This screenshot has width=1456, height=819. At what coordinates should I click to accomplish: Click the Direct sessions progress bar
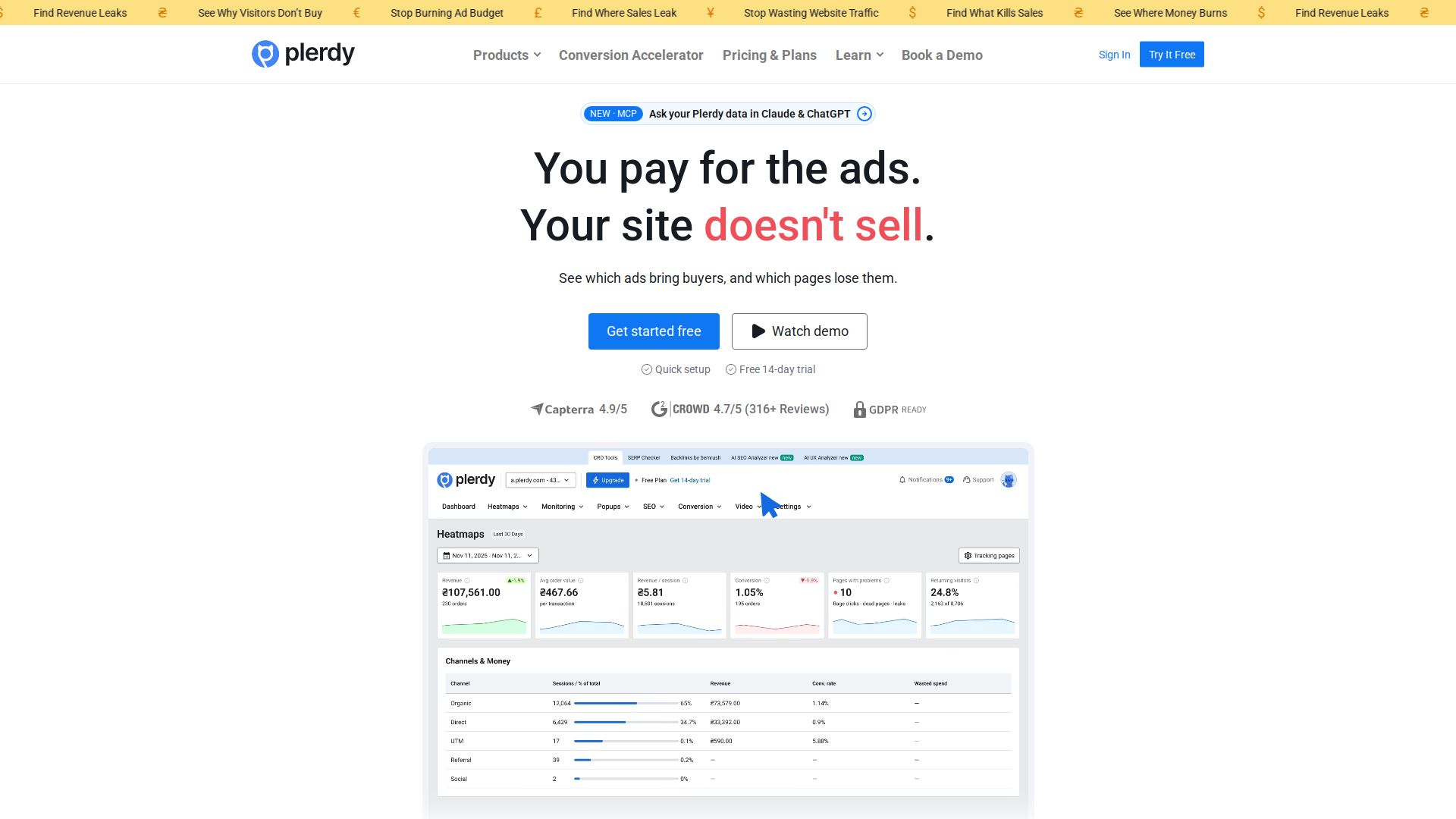(x=626, y=723)
